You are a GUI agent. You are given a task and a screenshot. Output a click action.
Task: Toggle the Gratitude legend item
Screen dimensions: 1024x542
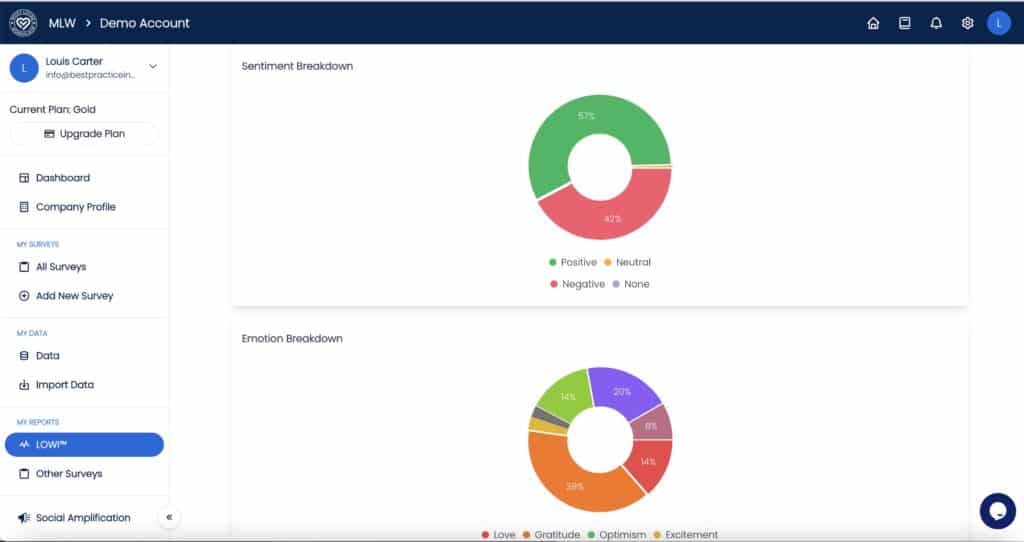551,535
